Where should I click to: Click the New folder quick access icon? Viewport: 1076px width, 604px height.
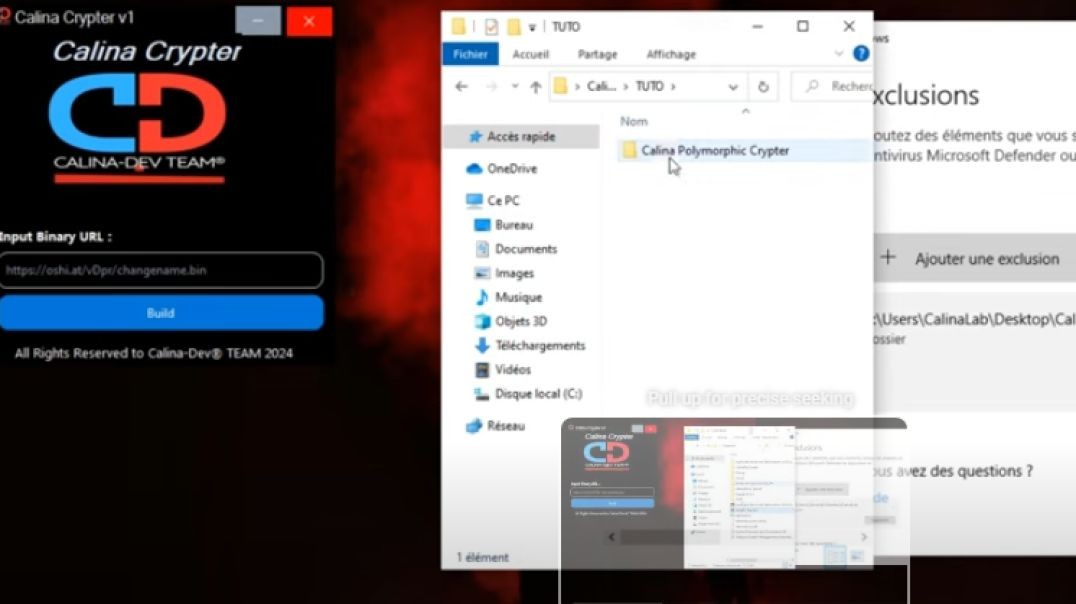tap(513, 27)
